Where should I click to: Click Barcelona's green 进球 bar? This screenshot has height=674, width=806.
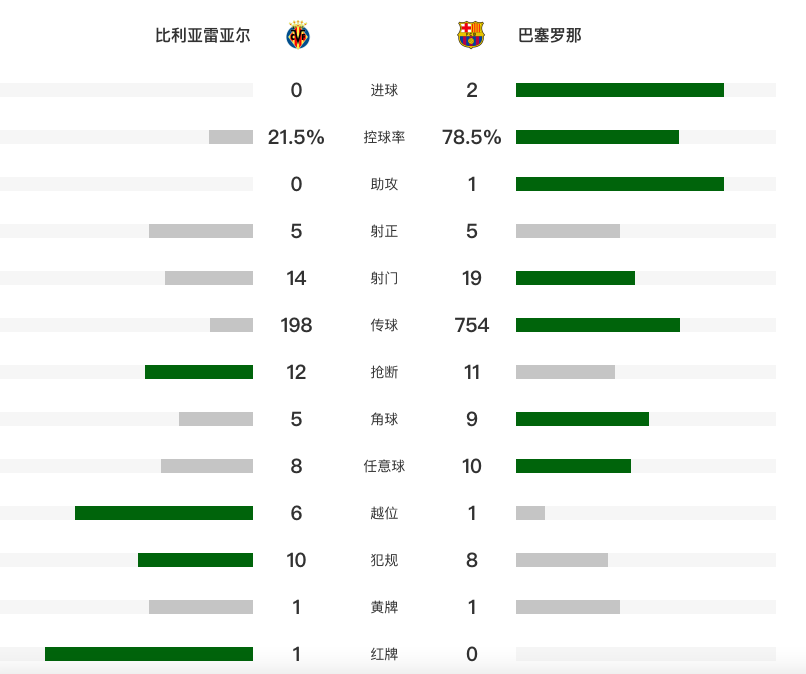pyautogui.click(x=619, y=90)
